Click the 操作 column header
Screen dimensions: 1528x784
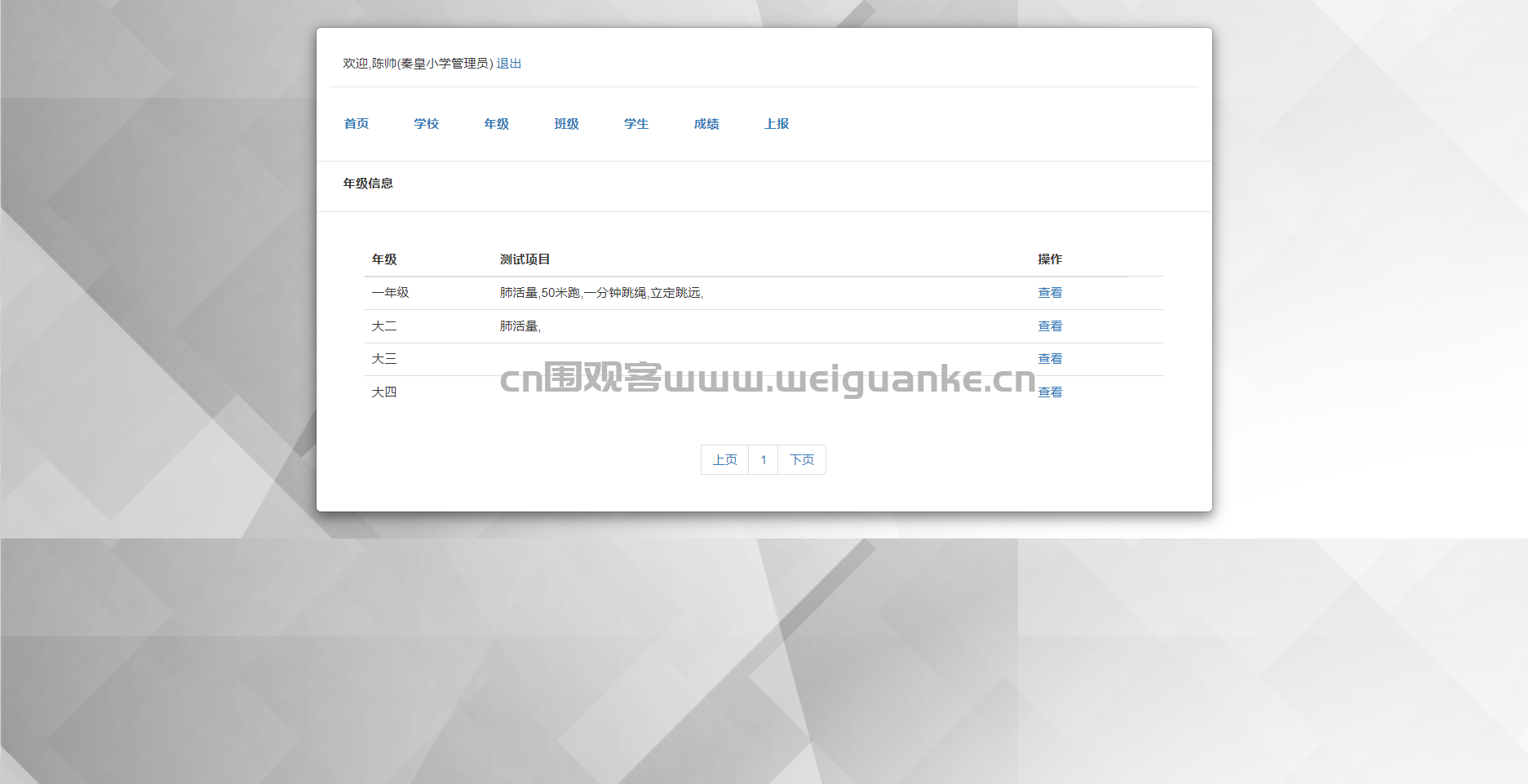[1050, 259]
